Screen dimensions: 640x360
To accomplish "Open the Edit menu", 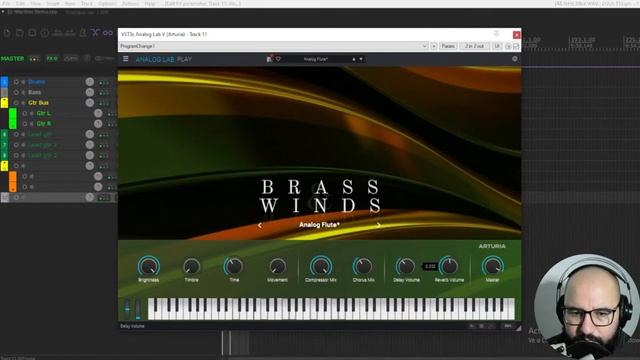I will (x=20, y=3).
